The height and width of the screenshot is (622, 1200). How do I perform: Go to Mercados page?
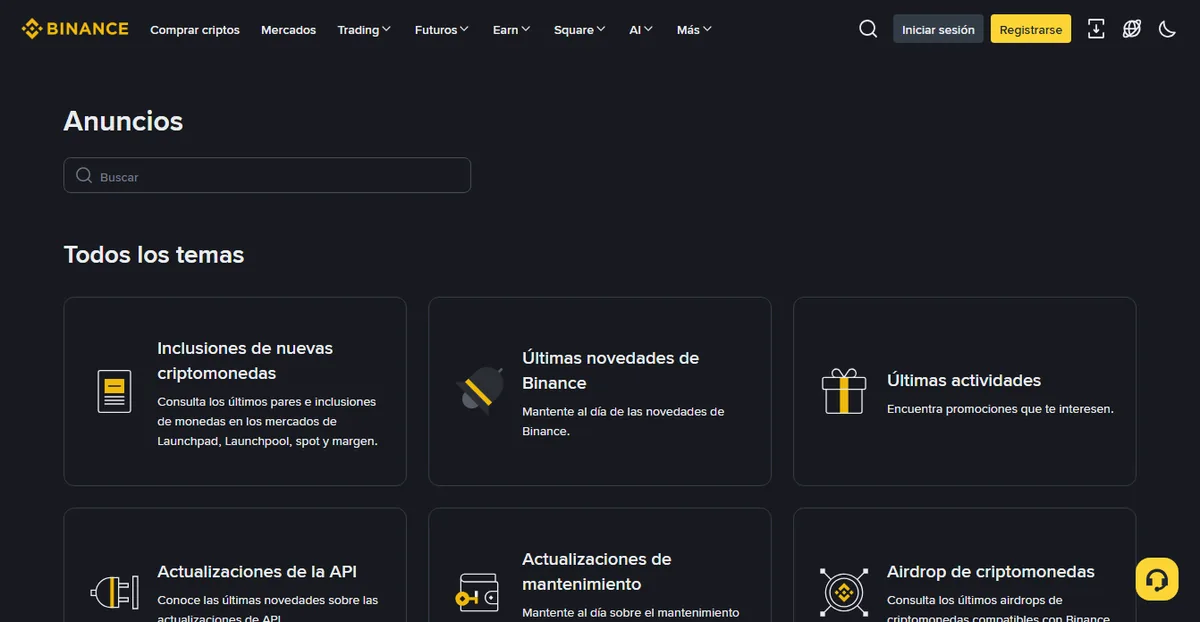[288, 30]
